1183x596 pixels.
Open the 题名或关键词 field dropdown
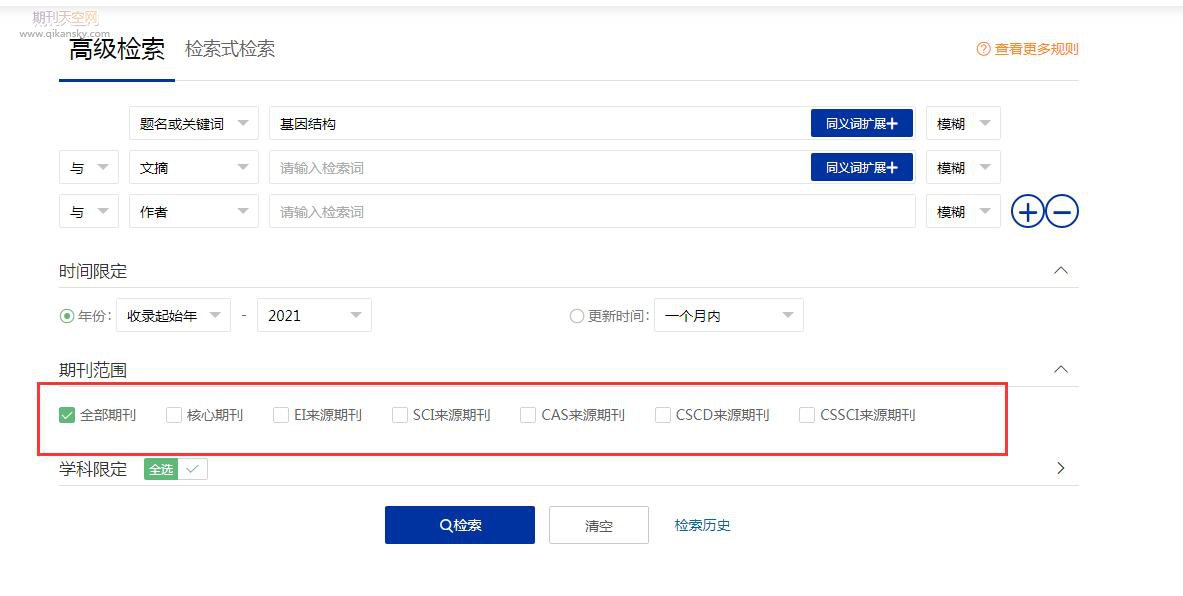[194, 124]
